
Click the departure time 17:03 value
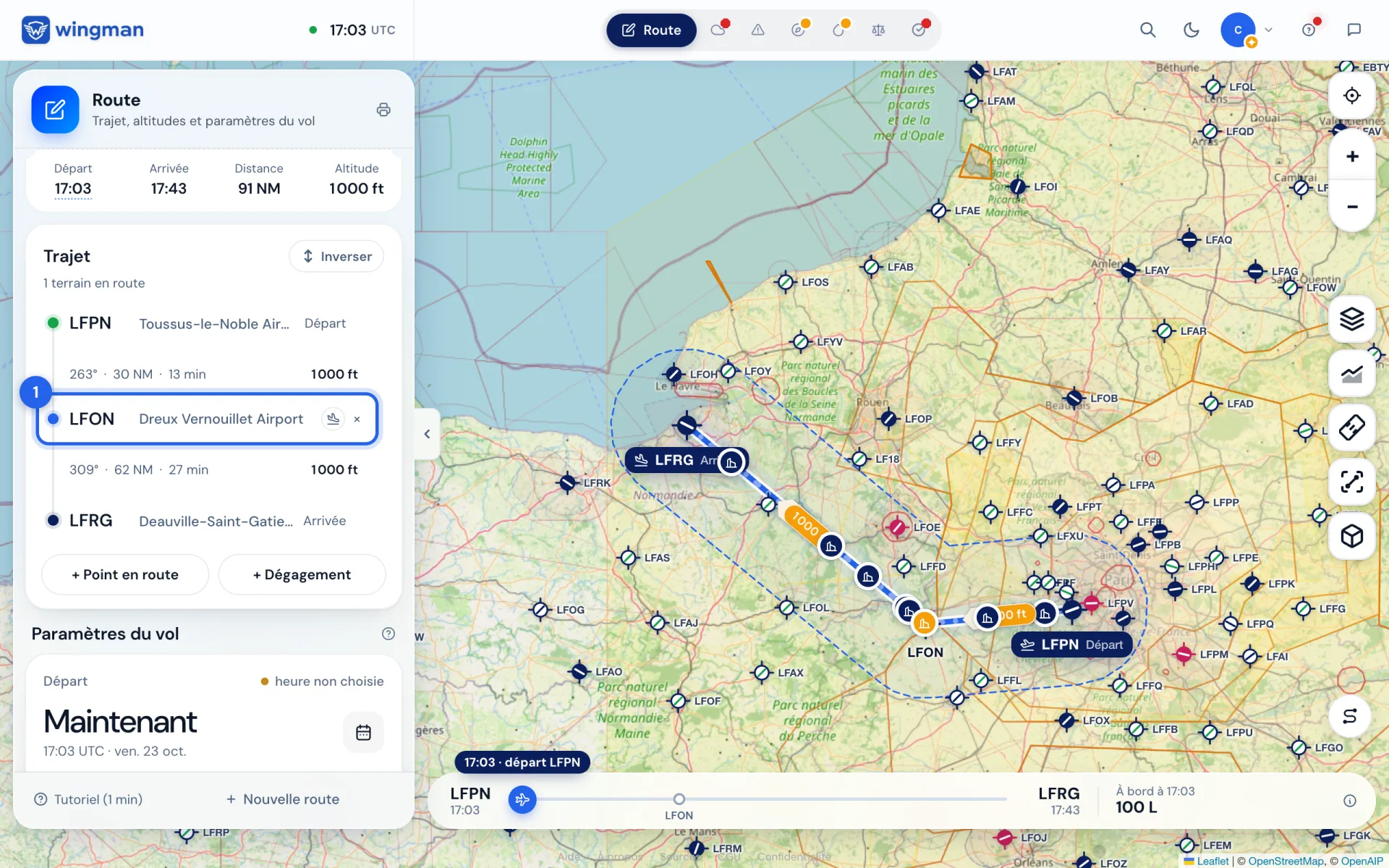coord(73,189)
